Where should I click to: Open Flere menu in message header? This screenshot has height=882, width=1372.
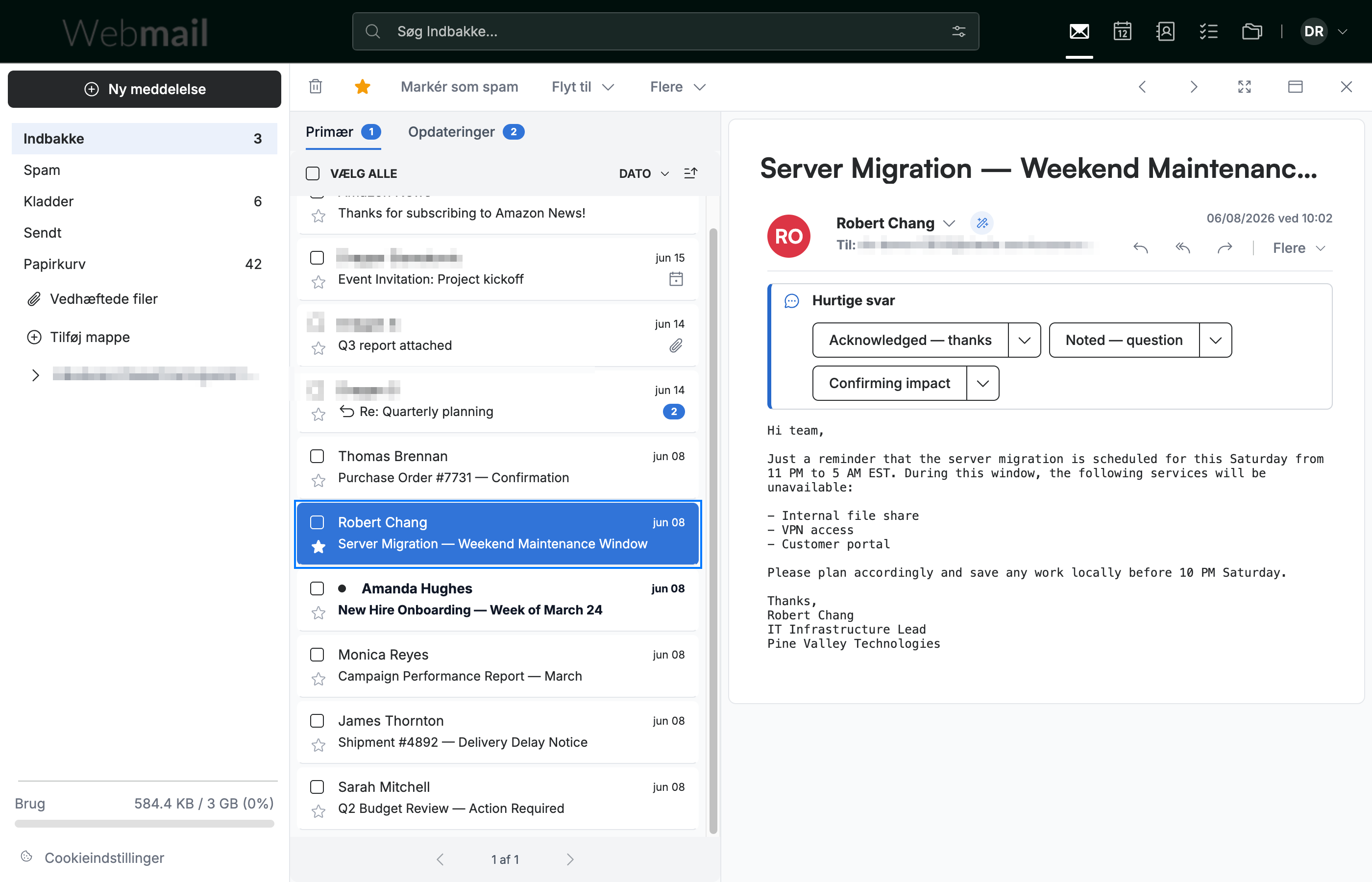point(1298,248)
